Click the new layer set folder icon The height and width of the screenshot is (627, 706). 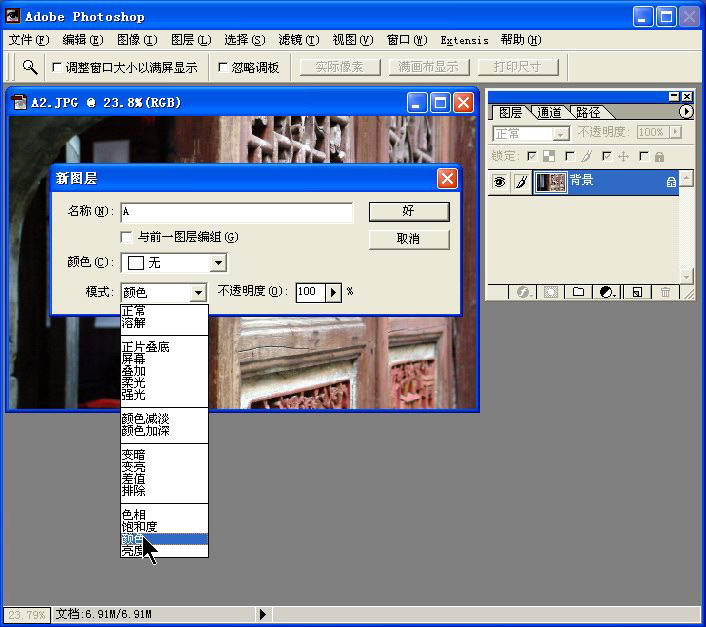click(x=578, y=292)
